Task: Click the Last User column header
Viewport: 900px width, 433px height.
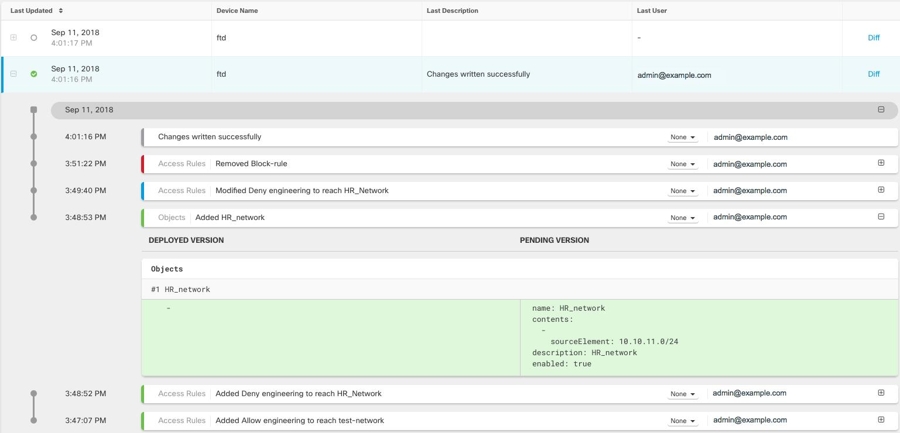Action: (x=652, y=11)
